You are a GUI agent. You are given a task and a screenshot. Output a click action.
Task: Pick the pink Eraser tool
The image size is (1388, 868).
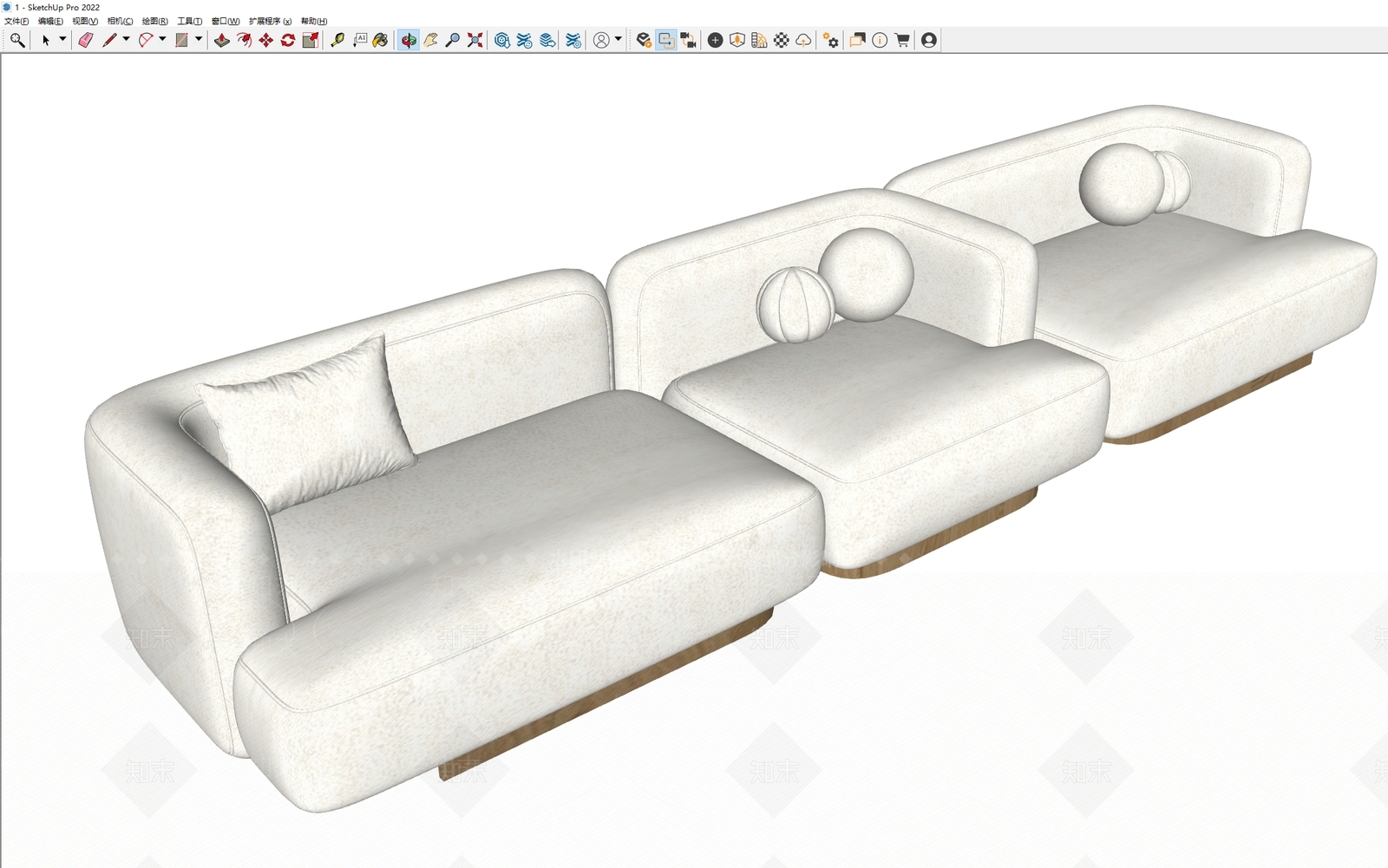(x=85, y=40)
